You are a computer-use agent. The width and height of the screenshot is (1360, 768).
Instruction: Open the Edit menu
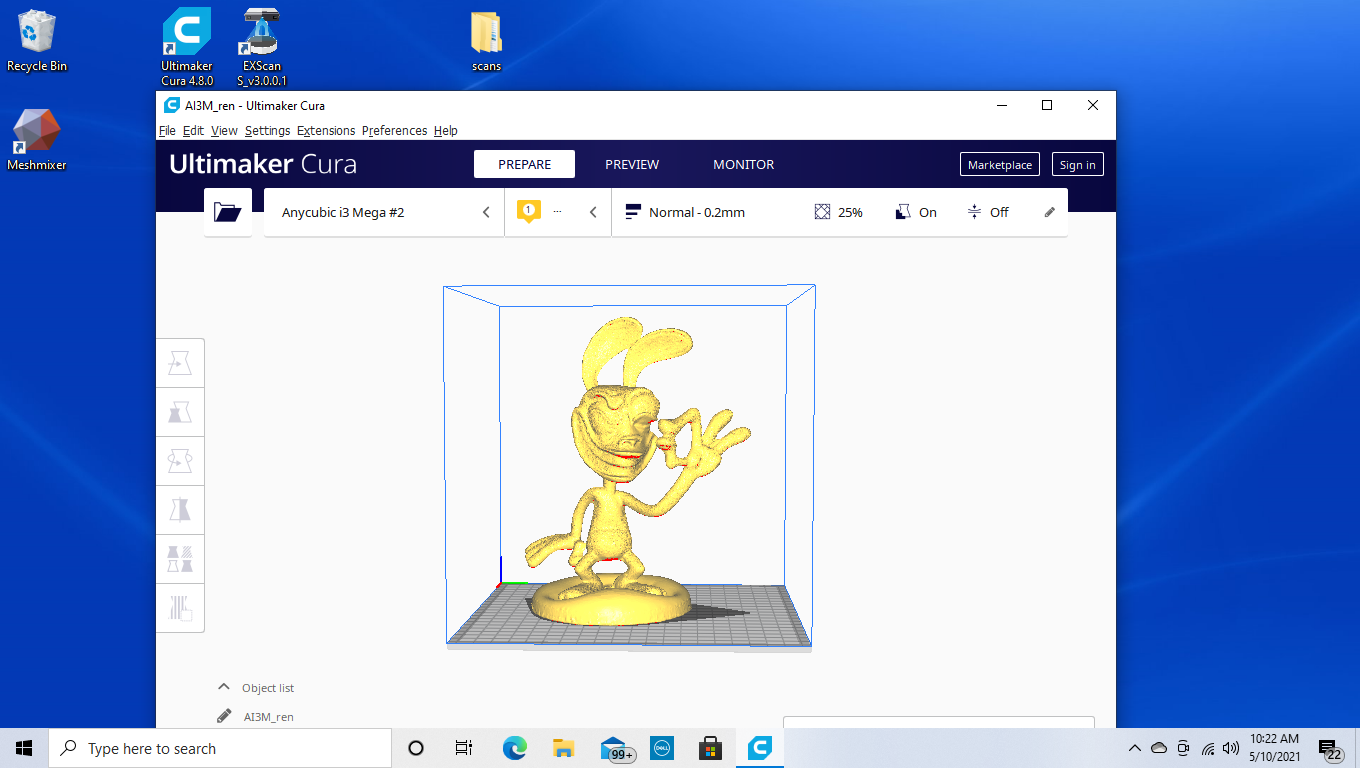coord(193,130)
